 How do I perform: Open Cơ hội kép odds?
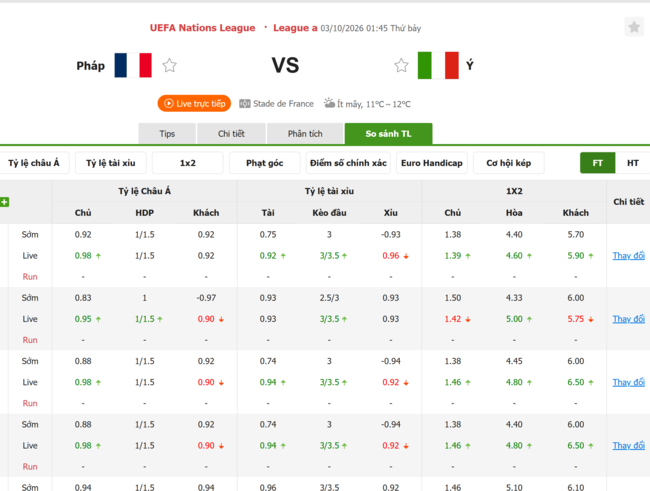tap(509, 163)
